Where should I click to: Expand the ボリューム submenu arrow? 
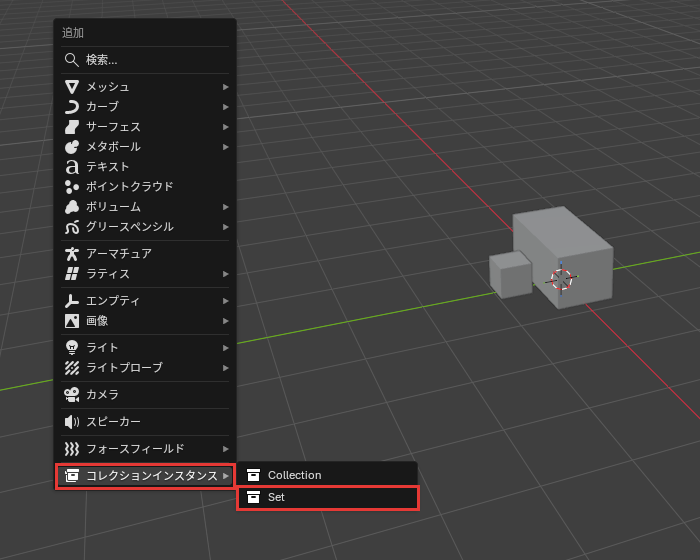pyautogui.click(x=225, y=207)
